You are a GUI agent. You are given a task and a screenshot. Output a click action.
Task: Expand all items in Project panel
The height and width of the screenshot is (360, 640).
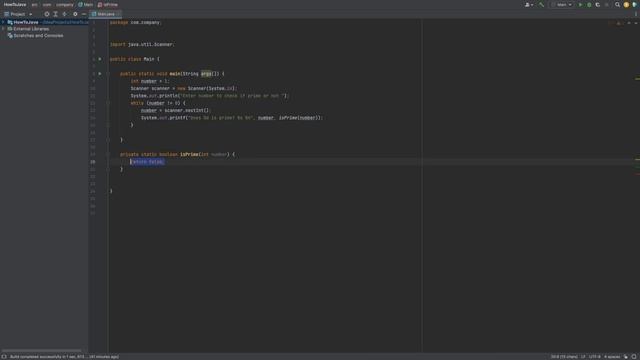click(x=56, y=14)
